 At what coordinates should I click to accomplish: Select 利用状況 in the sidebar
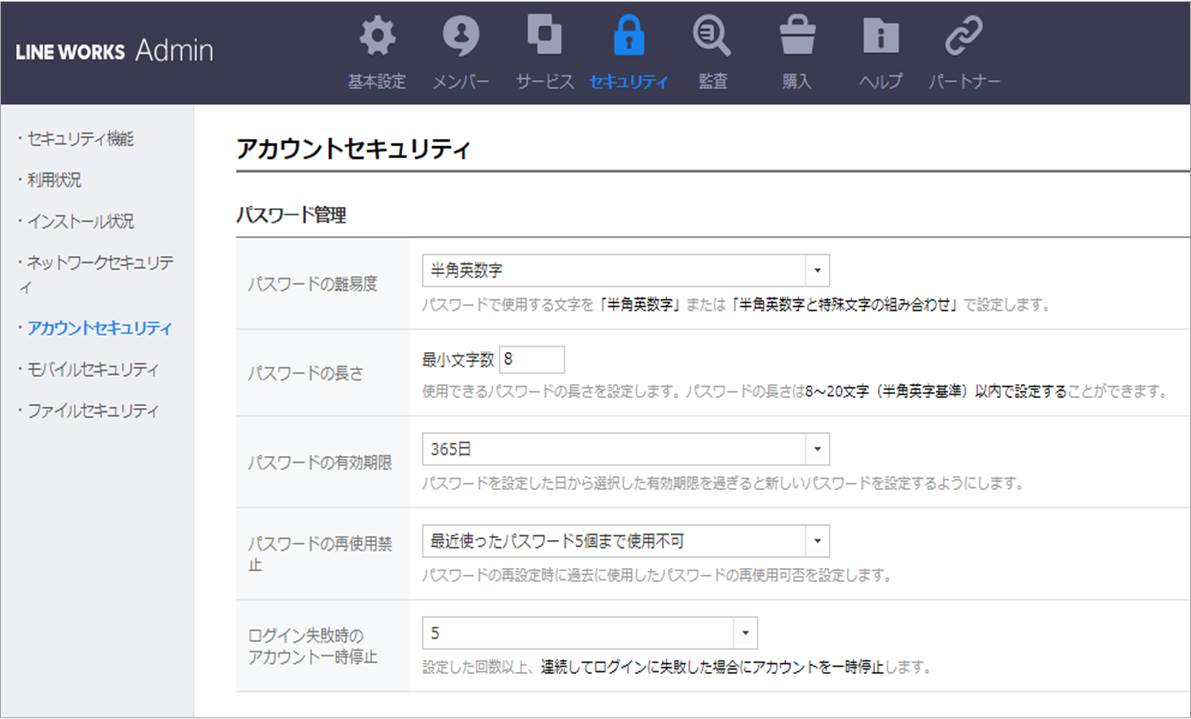coord(55,180)
